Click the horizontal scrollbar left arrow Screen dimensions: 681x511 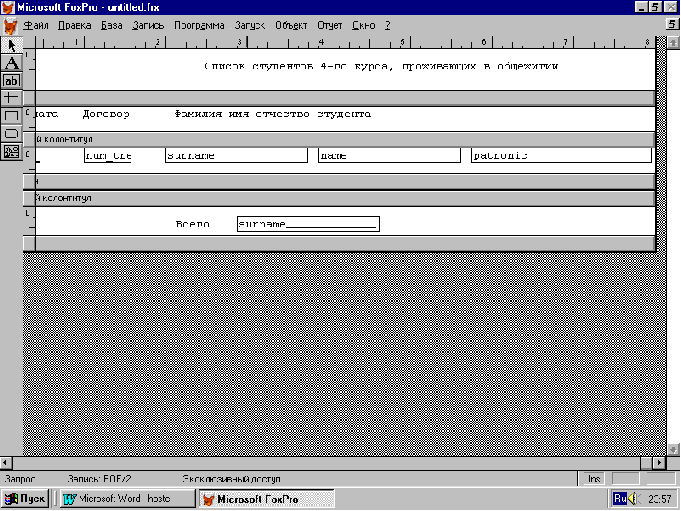tap(6, 463)
